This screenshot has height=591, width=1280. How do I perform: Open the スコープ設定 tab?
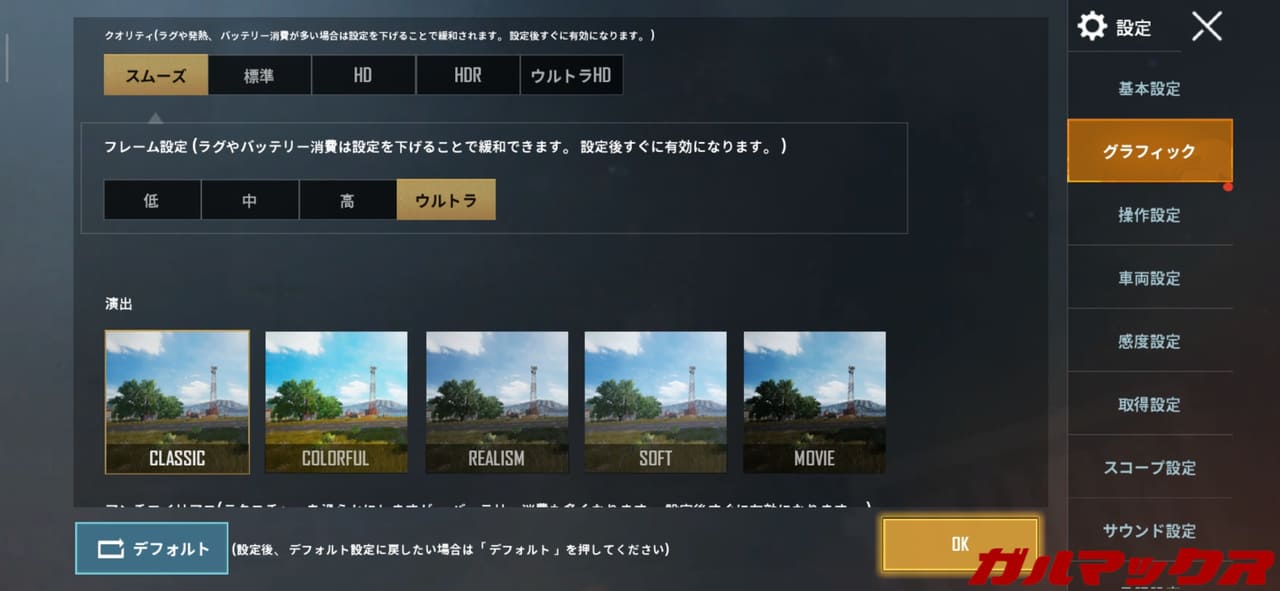point(1149,467)
